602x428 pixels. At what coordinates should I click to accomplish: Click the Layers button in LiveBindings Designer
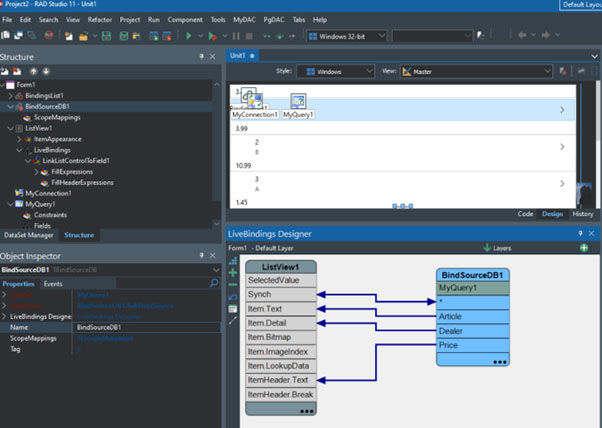coord(498,248)
